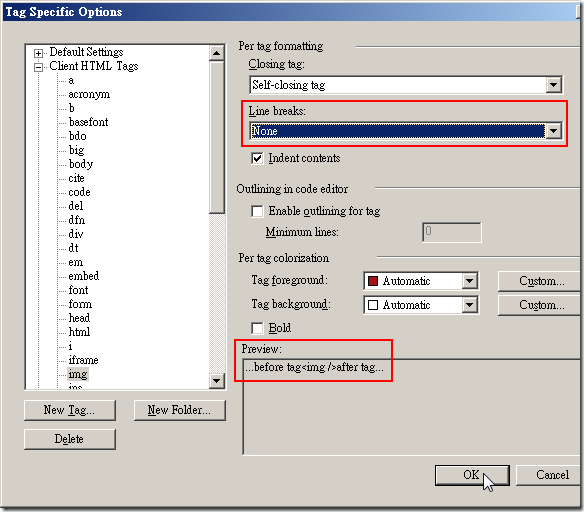Select the head tag

coord(79,318)
